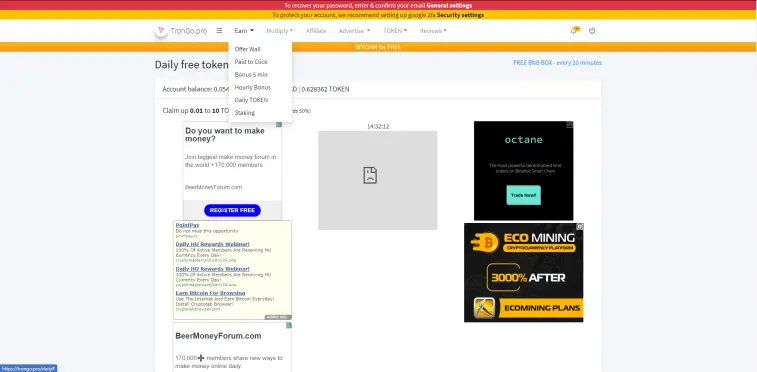Click the BeerMoneyForum.com bottom ad heading

(x=218, y=336)
